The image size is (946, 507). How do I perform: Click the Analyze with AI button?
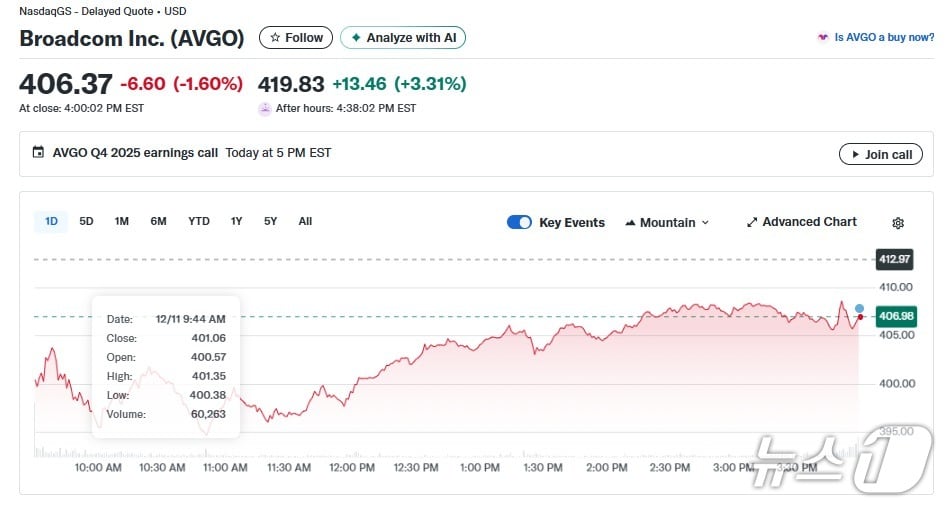[403, 38]
